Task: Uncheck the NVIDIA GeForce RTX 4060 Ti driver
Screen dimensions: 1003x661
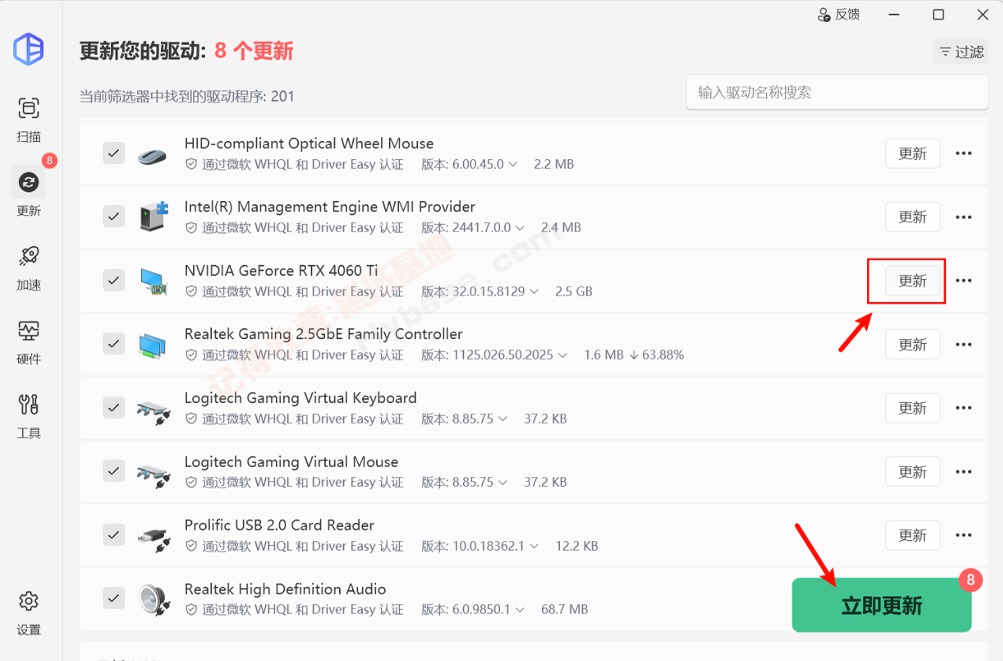Action: (112, 281)
